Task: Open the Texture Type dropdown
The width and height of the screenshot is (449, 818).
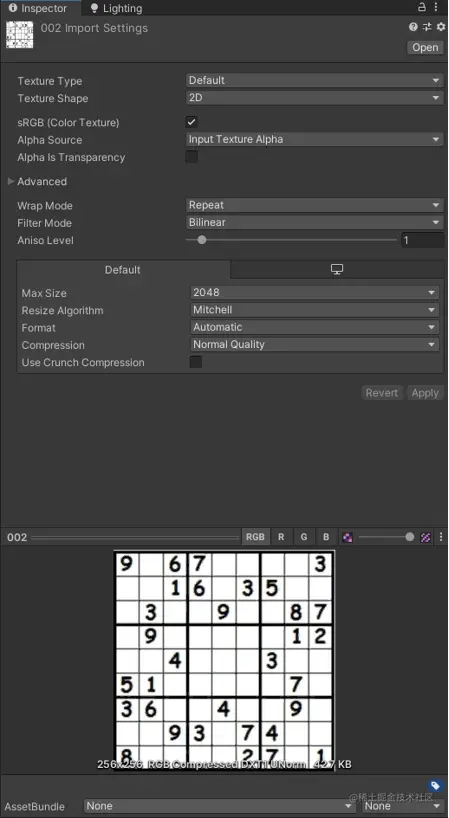Action: coord(314,80)
